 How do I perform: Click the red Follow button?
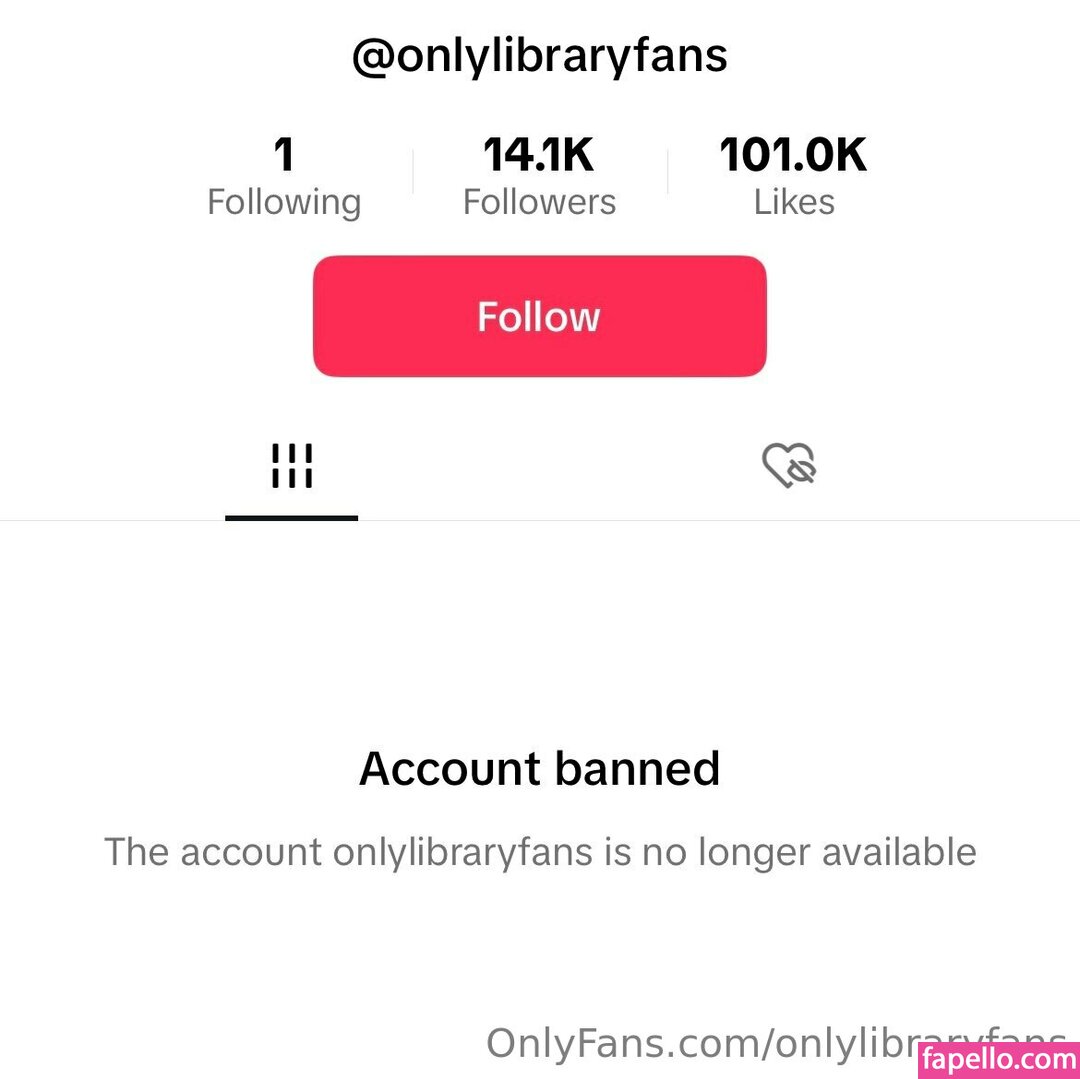click(539, 316)
